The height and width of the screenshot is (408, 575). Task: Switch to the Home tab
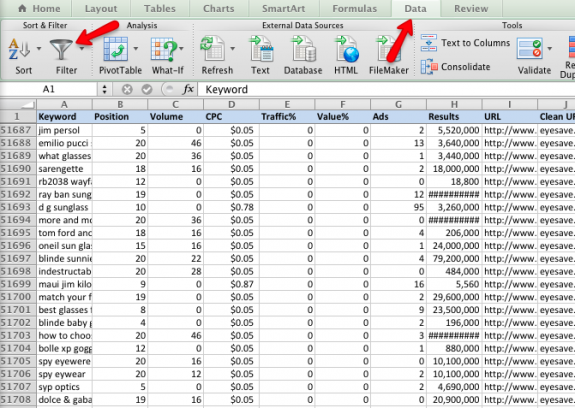click(39, 8)
